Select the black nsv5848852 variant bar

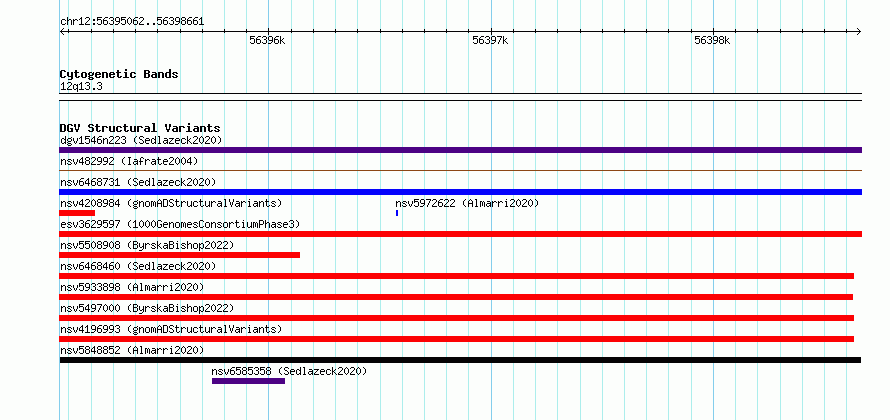460,360
